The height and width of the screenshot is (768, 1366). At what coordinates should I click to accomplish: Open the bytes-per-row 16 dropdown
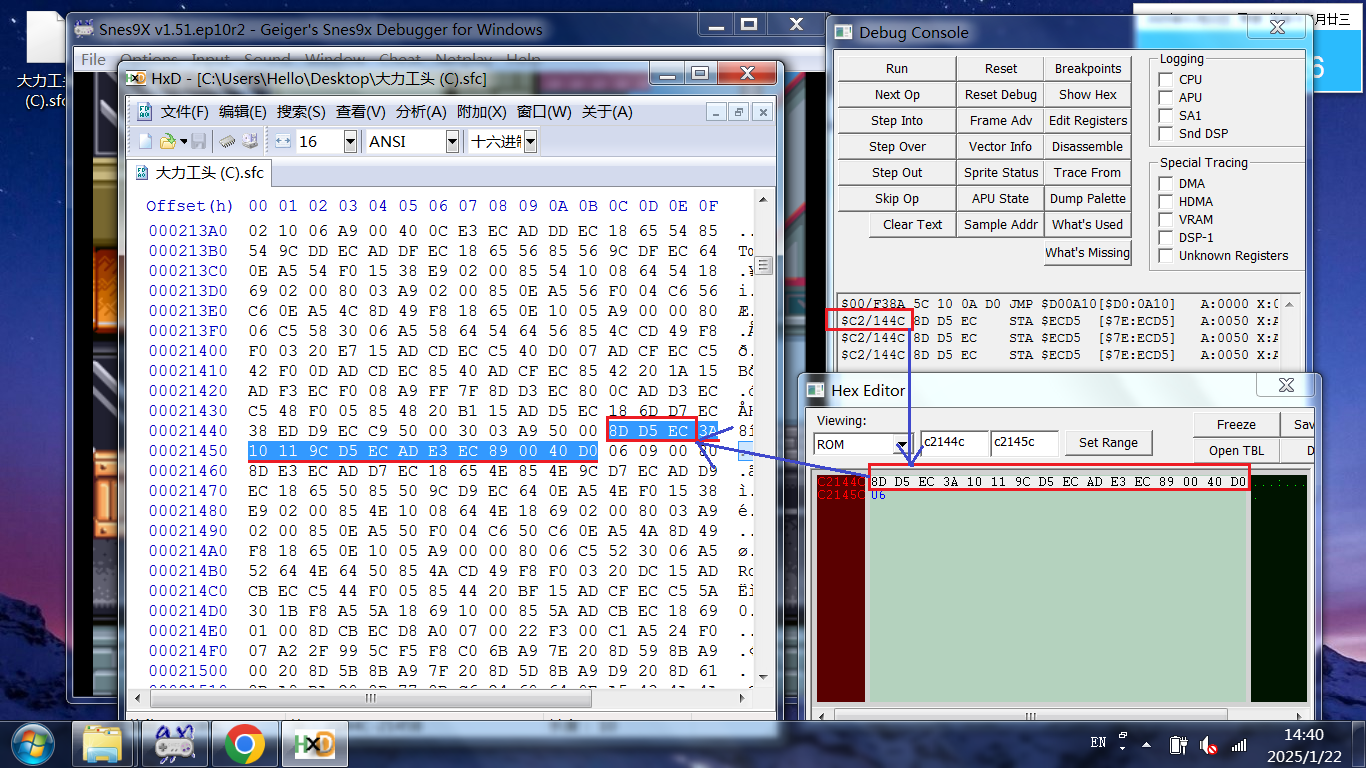(x=350, y=142)
